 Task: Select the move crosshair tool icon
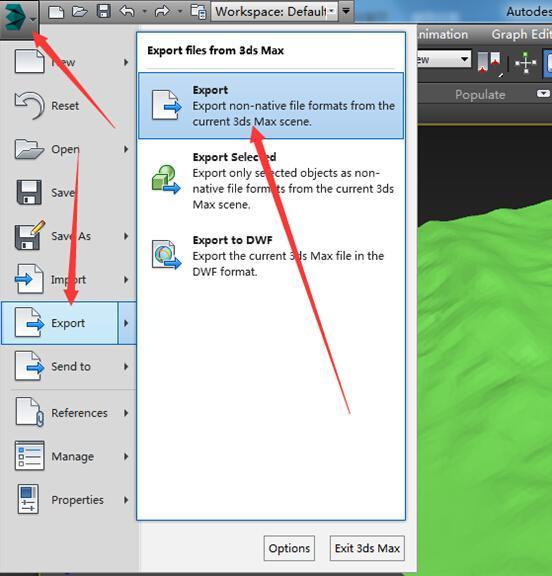526,62
